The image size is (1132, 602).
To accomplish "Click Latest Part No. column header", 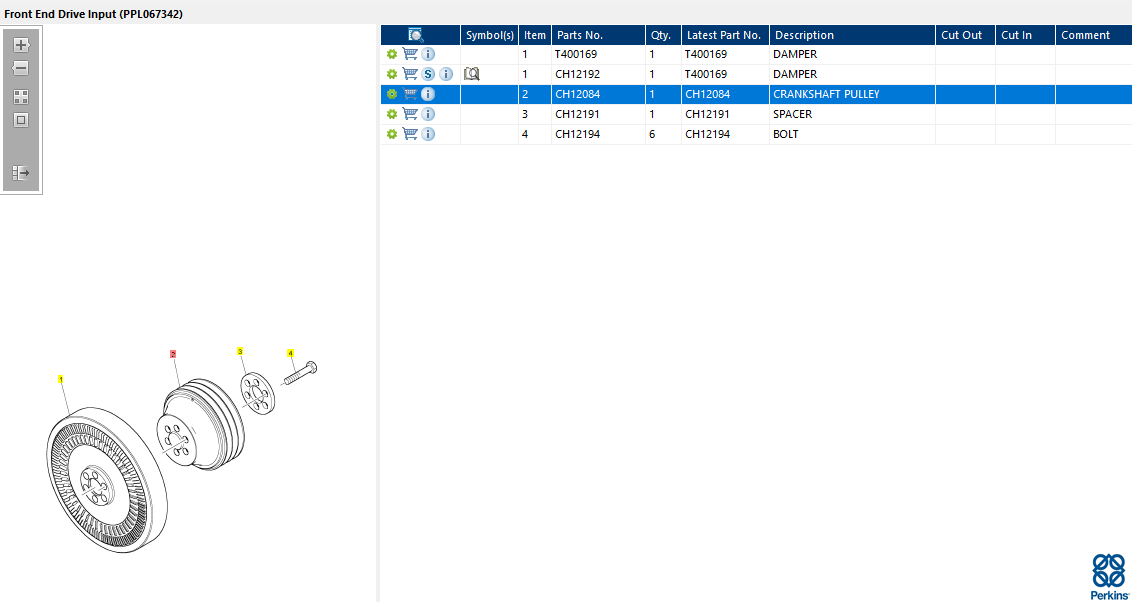I will coord(726,35).
